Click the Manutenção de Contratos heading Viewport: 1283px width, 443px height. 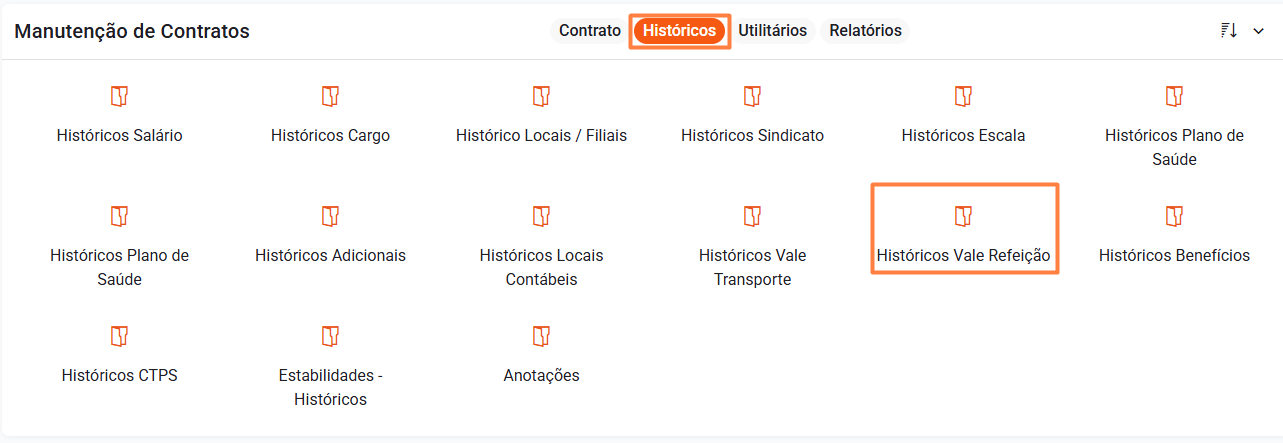132,32
